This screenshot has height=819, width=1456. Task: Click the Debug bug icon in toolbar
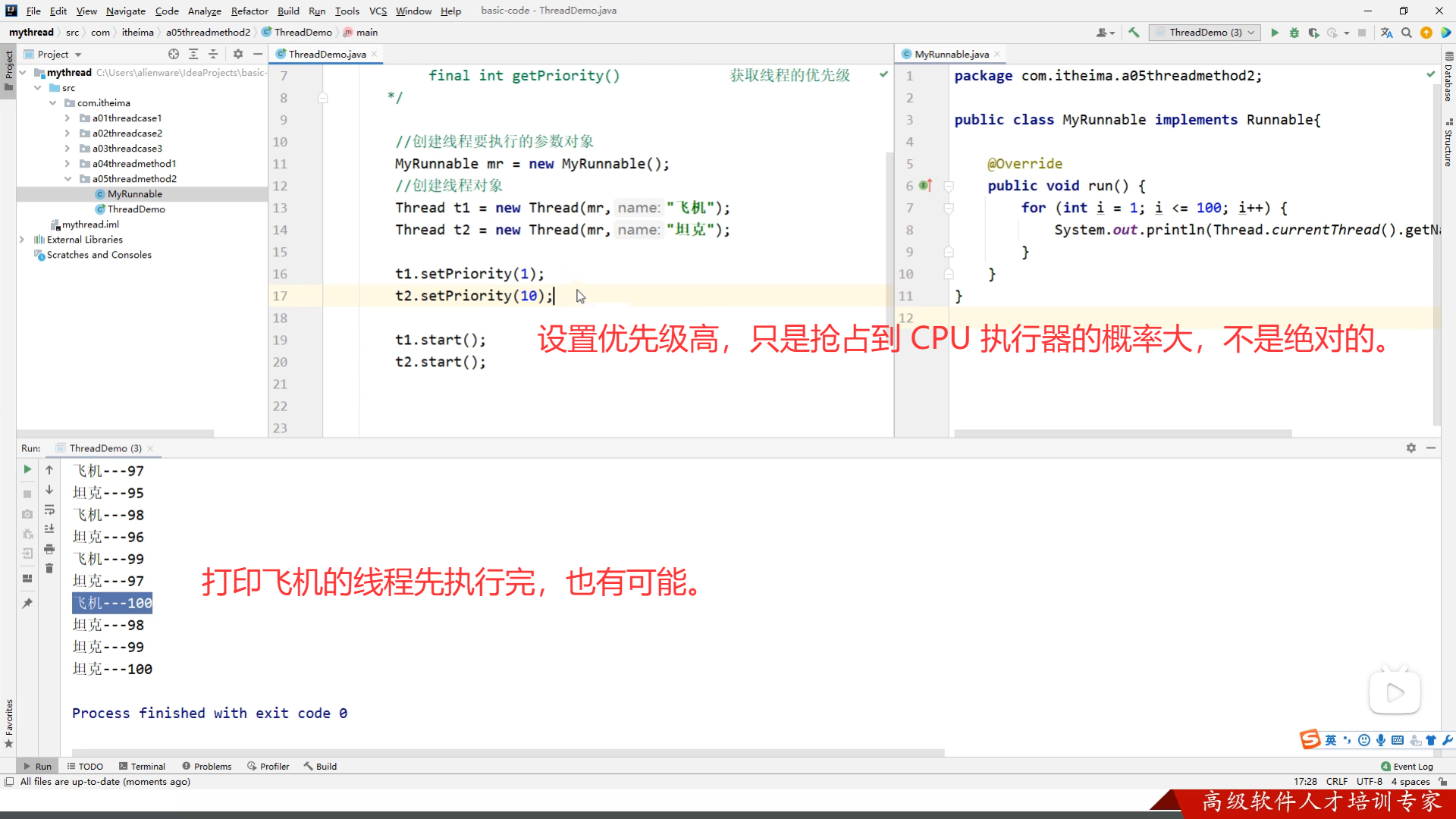(x=1294, y=33)
